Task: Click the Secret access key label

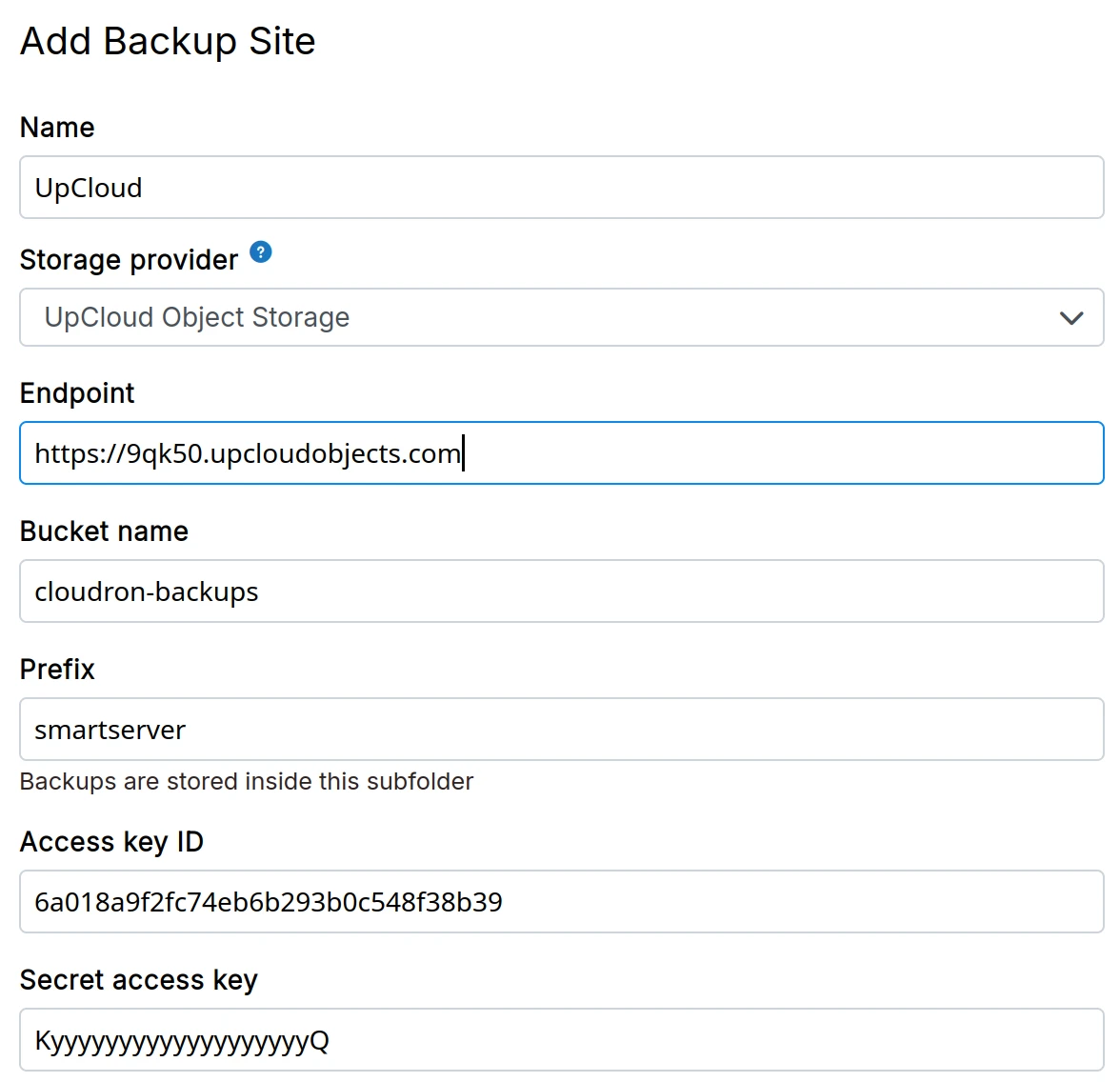Action: coord(138,980)
